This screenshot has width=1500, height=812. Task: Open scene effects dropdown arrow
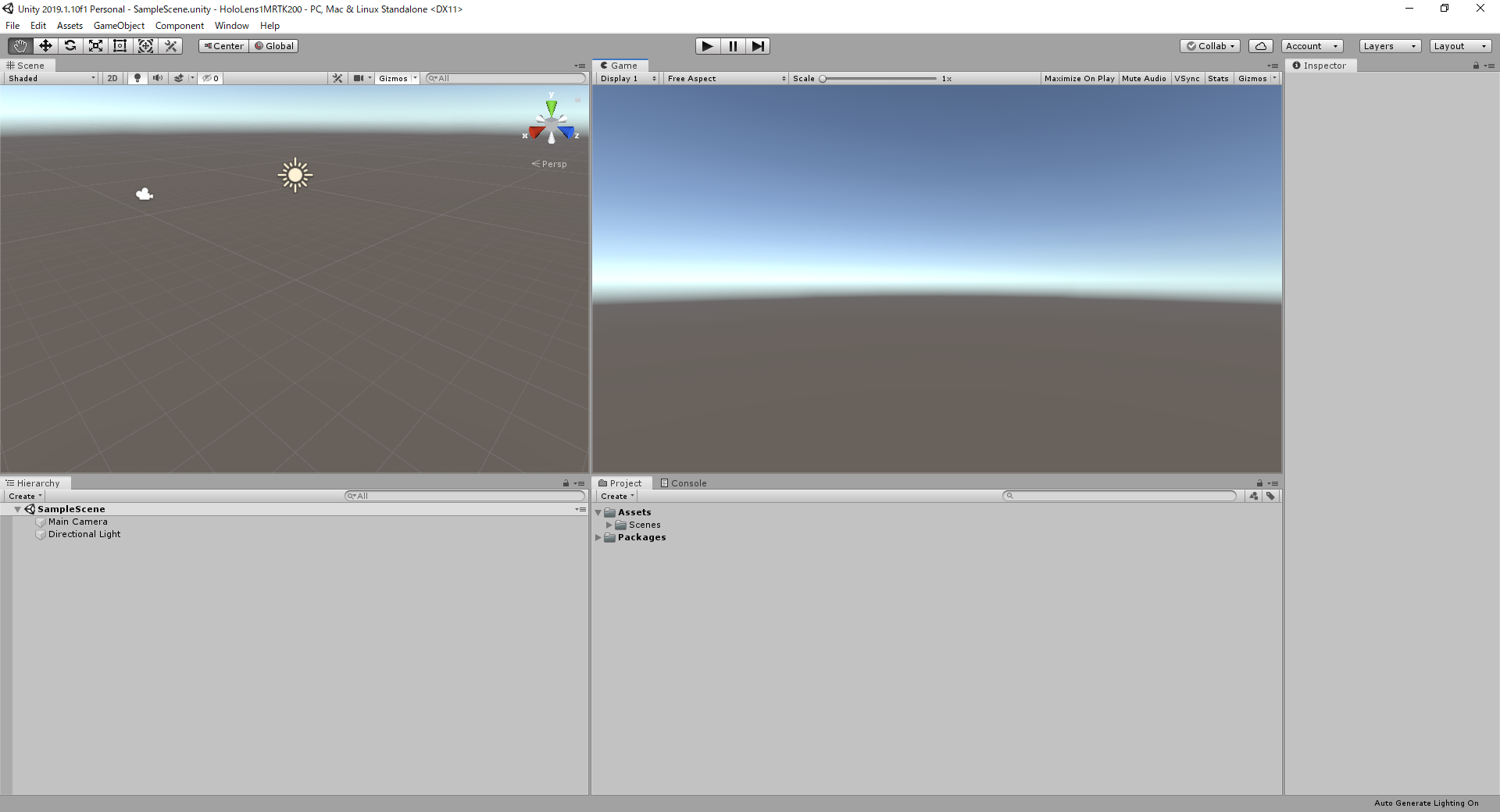[192, 78]
